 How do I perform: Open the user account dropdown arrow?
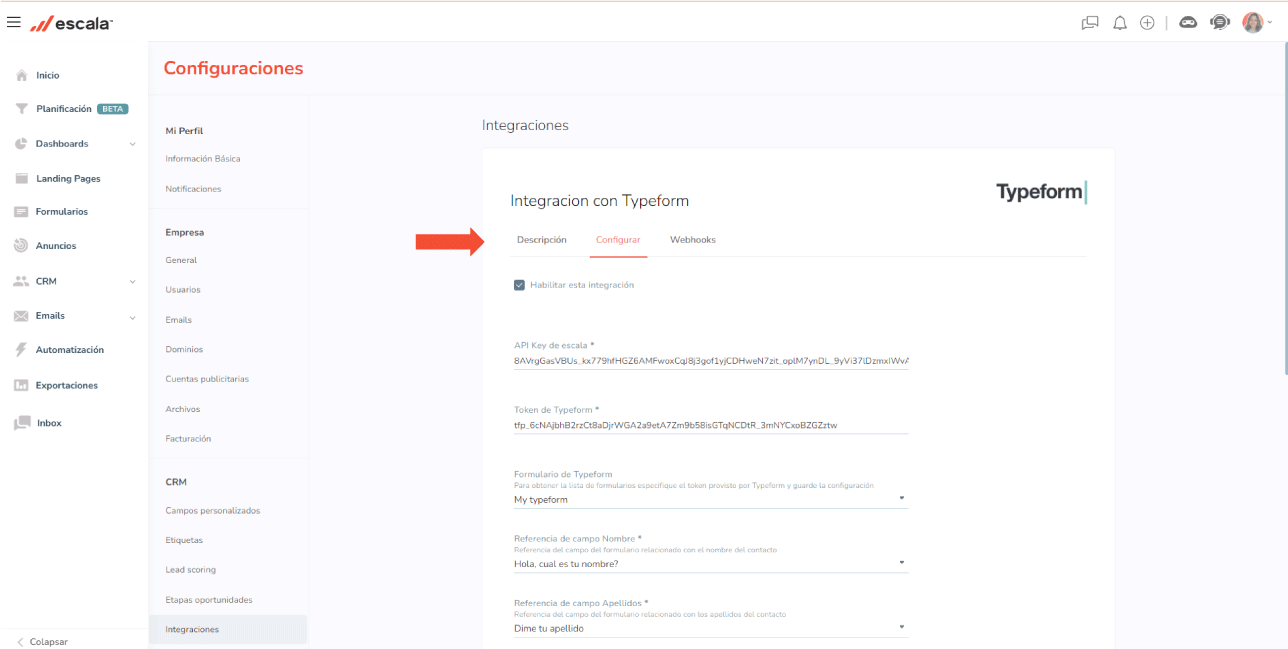(1271, 23)
